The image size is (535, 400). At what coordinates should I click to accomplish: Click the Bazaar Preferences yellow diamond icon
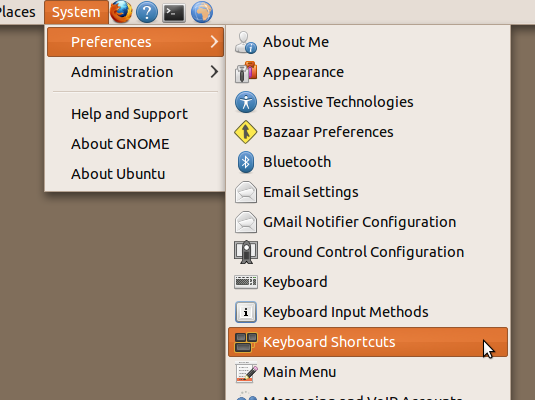pyautogui.click(x=246, y=132)
